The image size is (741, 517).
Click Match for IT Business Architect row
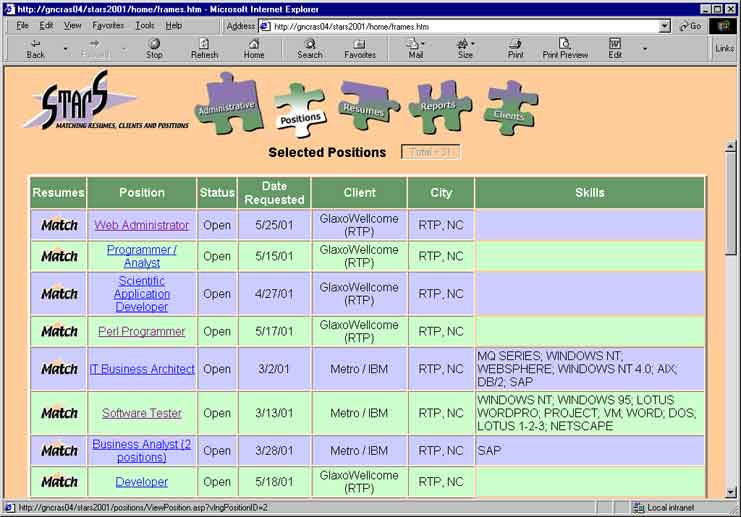point(59,369)
